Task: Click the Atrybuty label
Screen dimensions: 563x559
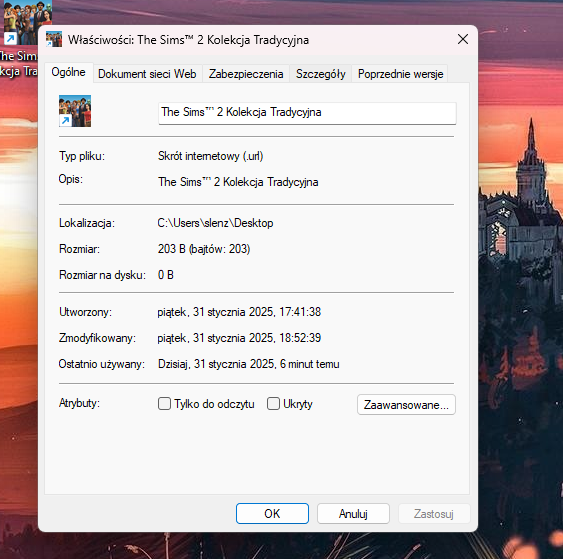Action: pyautogui.click(x=79, y=403)
